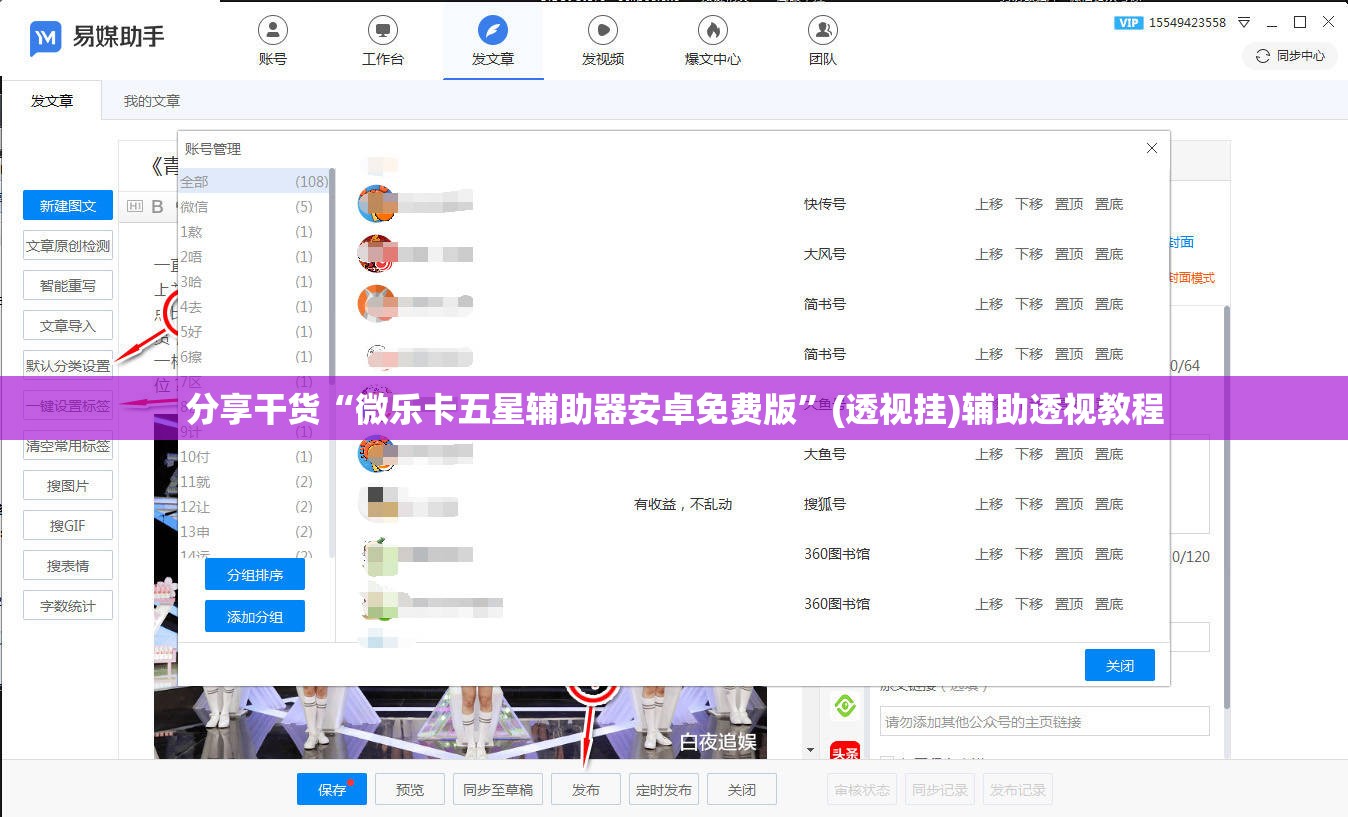Click the red 头条 platform icon
Image resolution: width=1348 pixels, height=817 pixels.
point(845,750)
